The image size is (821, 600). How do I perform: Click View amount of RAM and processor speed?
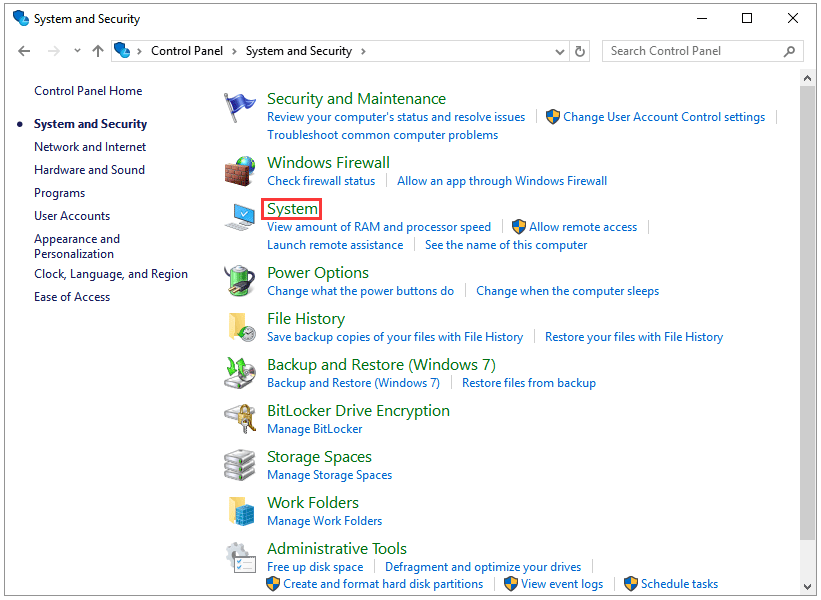379,227
